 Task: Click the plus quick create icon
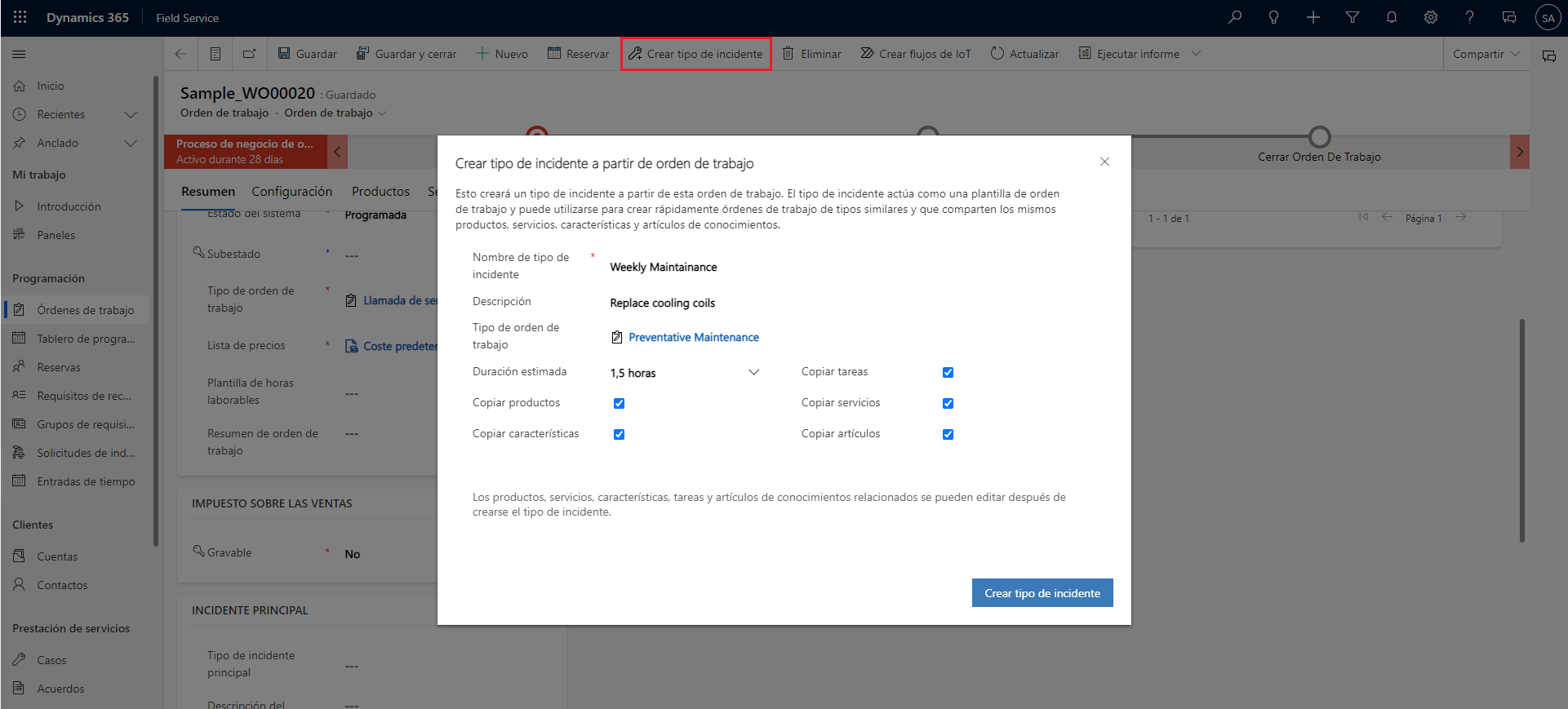[x=1313, y=17]
